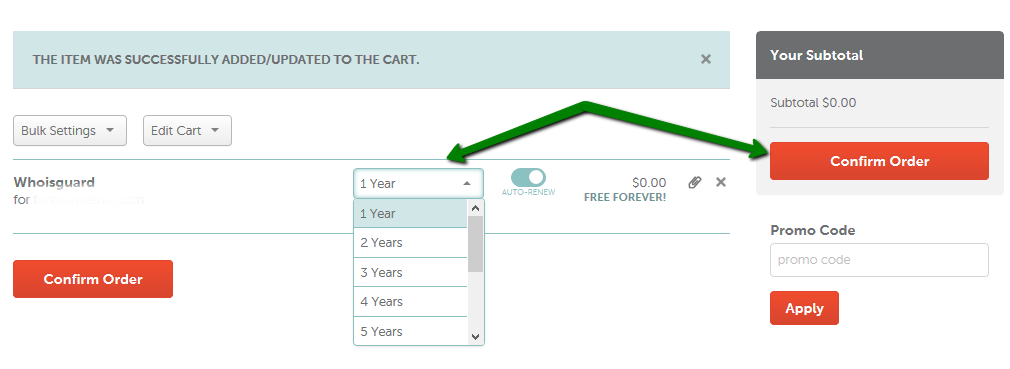Image resolution: width=1010 pixels, height=369 pixels.
Task: Click the dropdown list scroll up arrow
Action: click(x=475, y=208)
